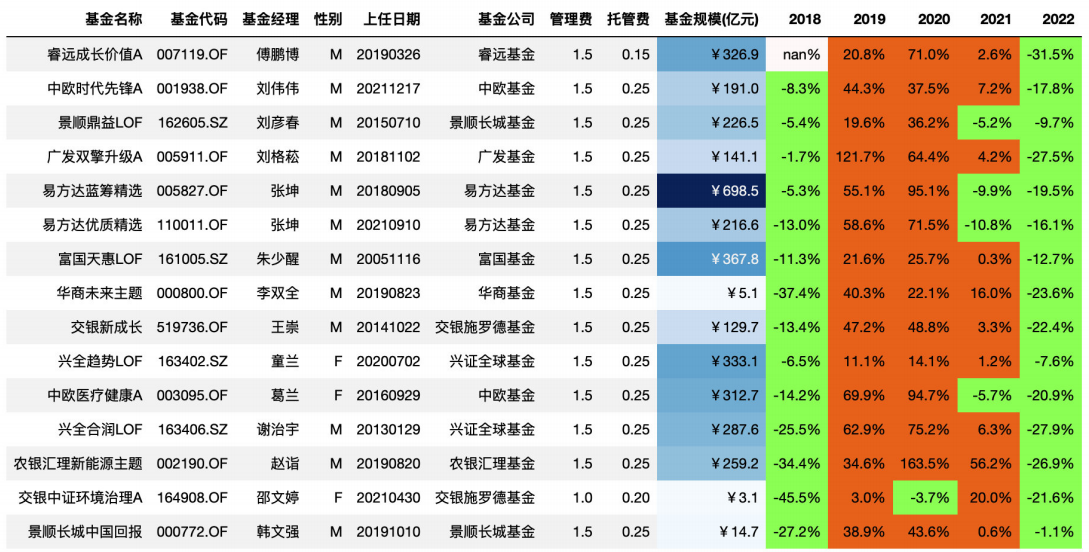Select fund name 中欧时代先锋A

(95, 88)
